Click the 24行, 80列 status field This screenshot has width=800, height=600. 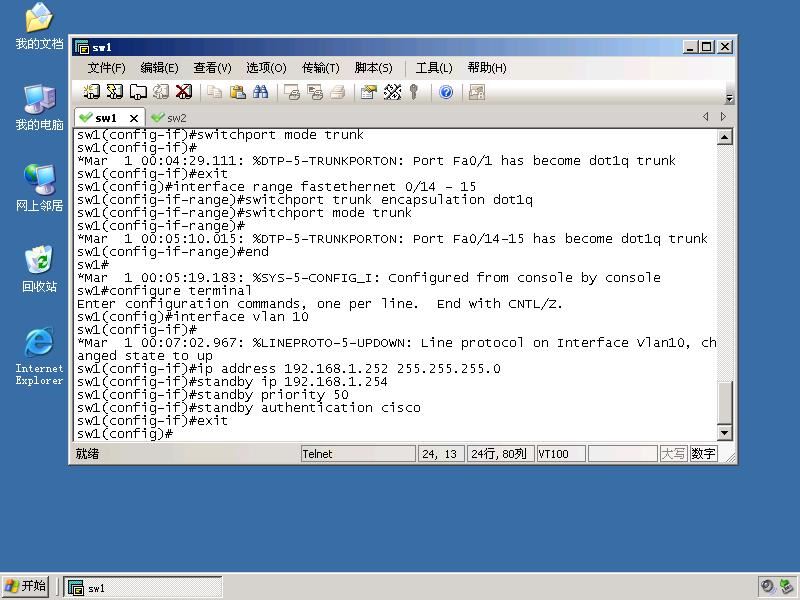click(499, 454)
